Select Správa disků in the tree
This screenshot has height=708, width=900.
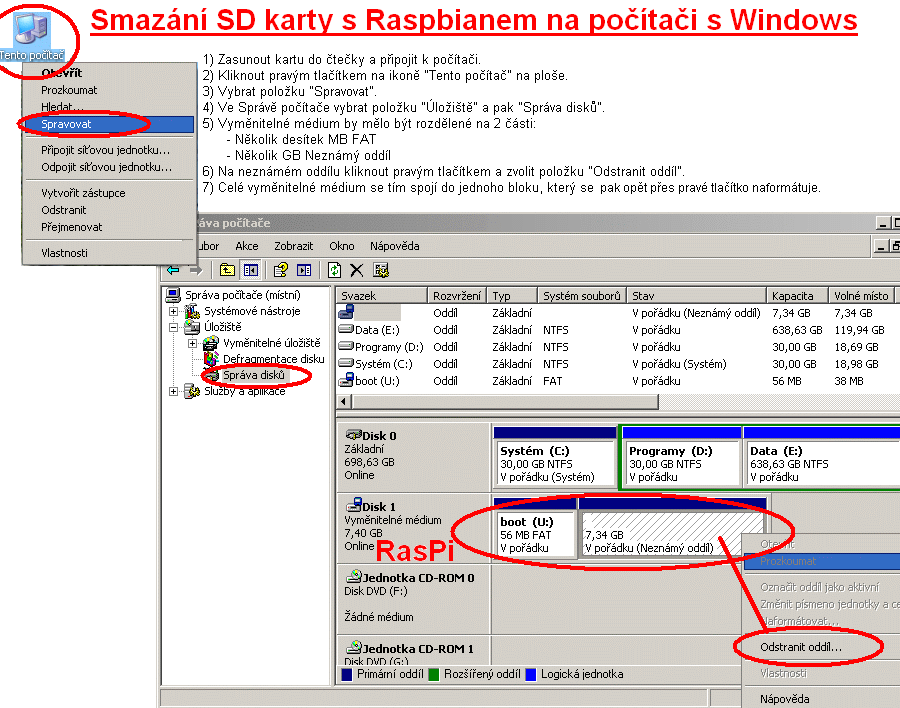254,375
